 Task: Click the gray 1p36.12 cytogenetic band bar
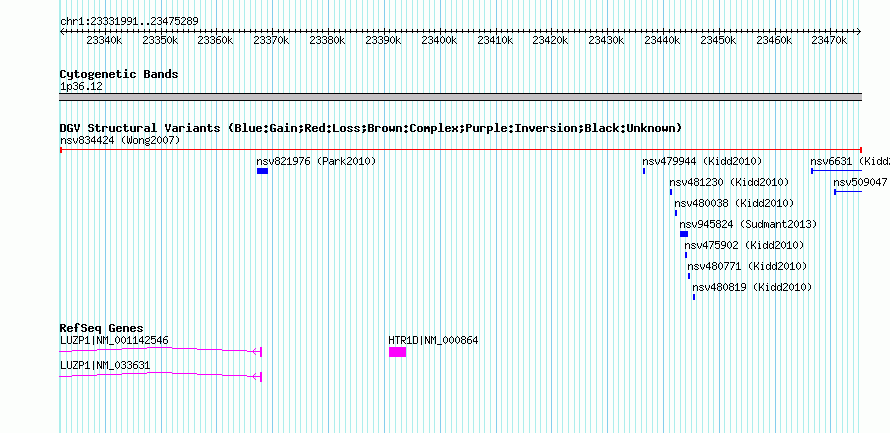pyautogui.click(x=461, y=96)
